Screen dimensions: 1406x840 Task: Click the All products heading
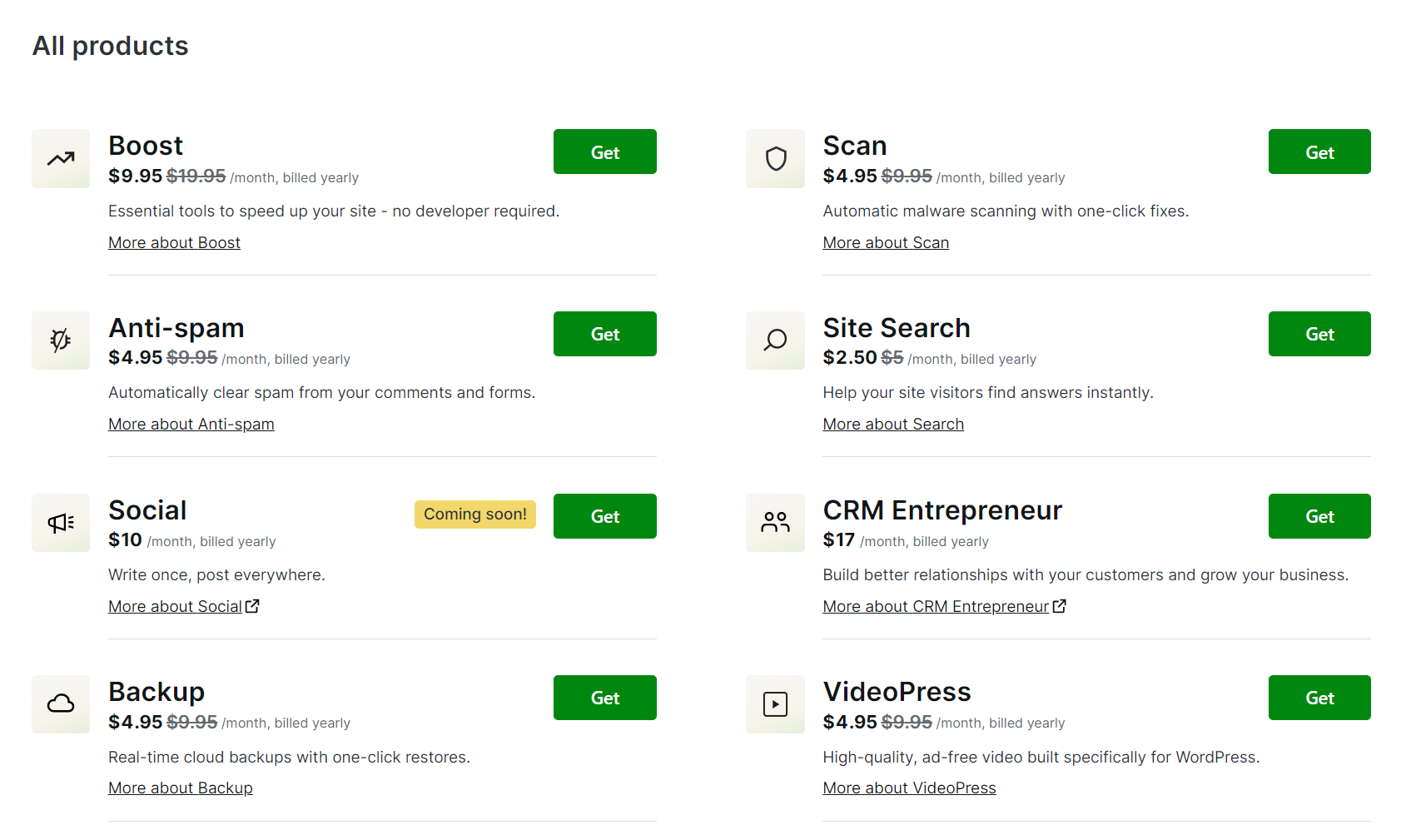(x=111, y=46)
